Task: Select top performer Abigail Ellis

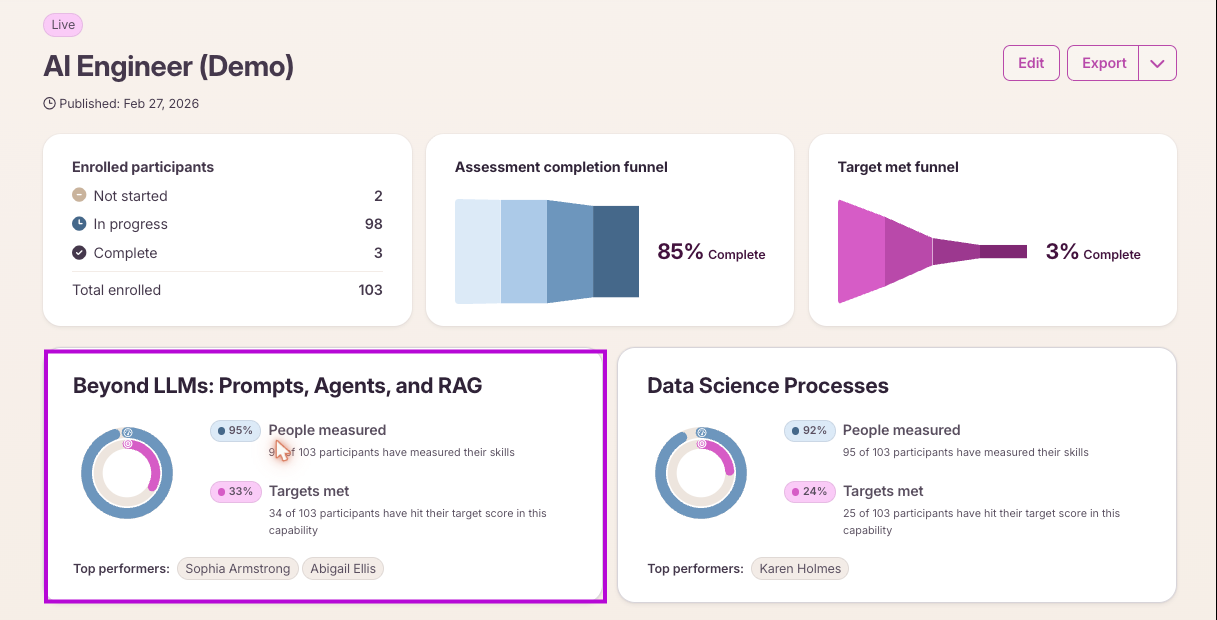Action: 343,569
